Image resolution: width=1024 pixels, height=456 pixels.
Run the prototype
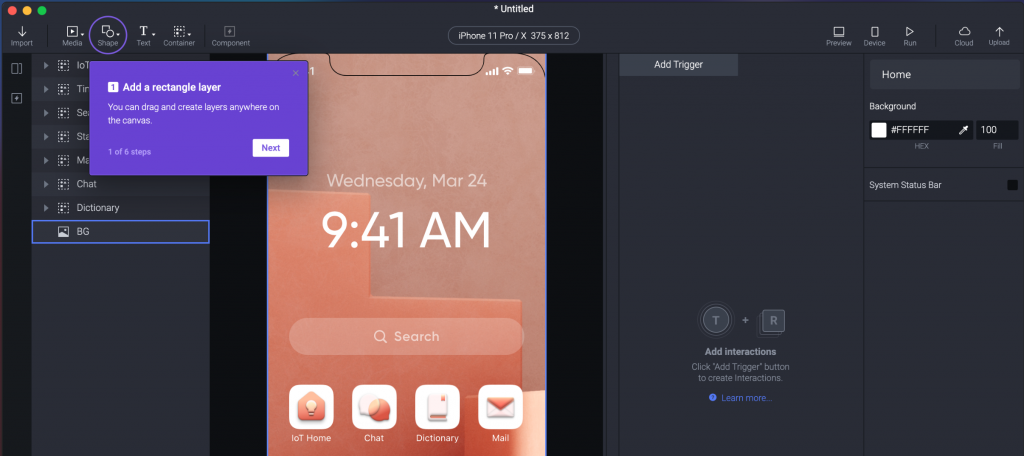tap(910, 36)
